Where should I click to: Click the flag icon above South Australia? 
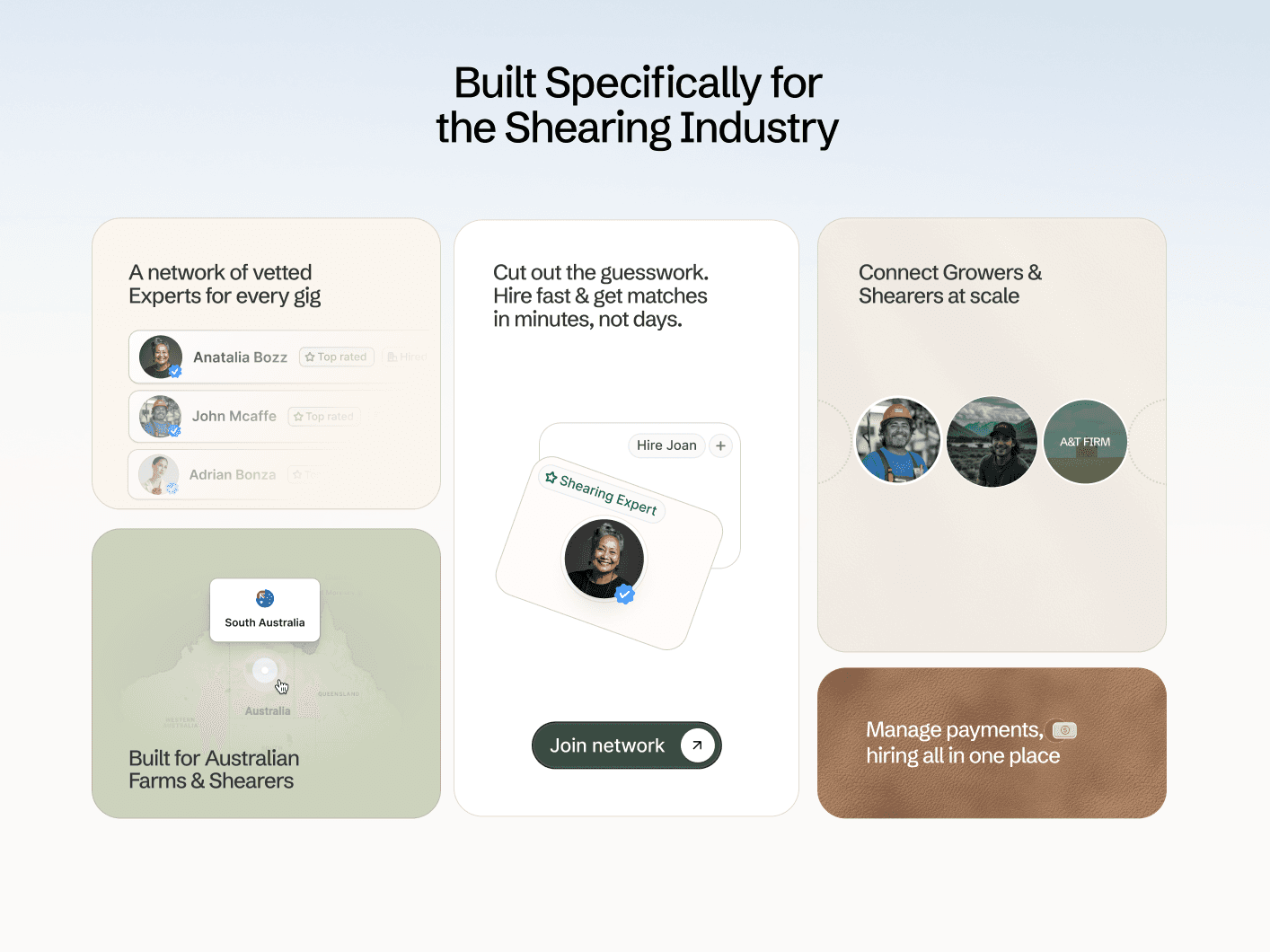click(x=265, y=599)
